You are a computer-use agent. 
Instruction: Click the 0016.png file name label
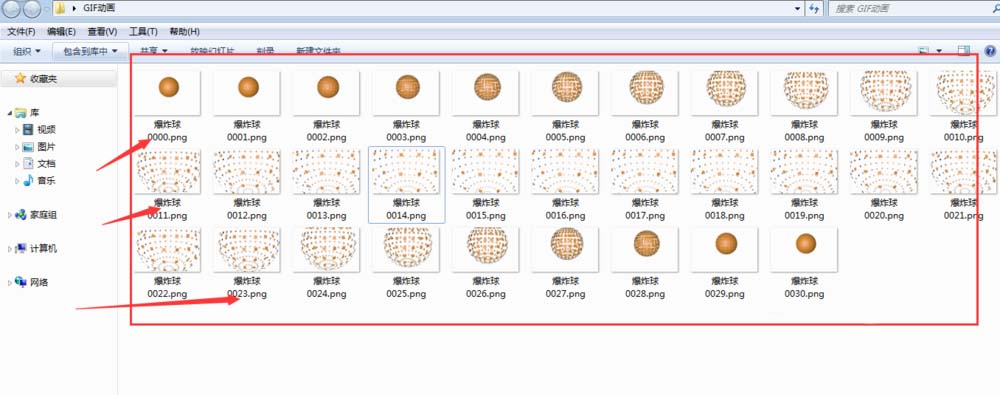pyautogui.click(x=565, y=216)
